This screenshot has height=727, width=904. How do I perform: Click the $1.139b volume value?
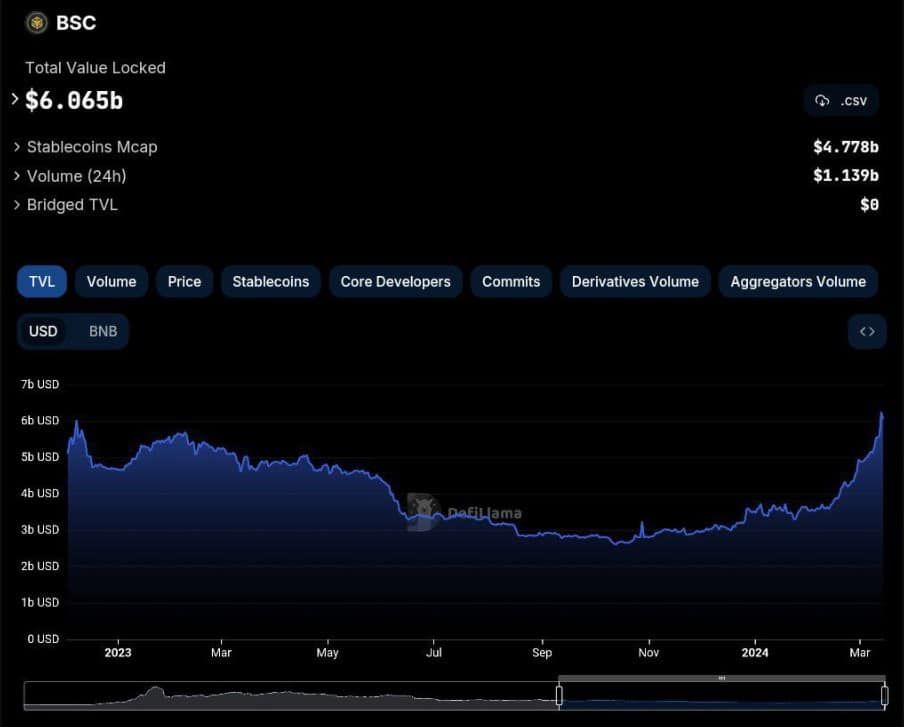pyautogui.click(x=846, y=175)
